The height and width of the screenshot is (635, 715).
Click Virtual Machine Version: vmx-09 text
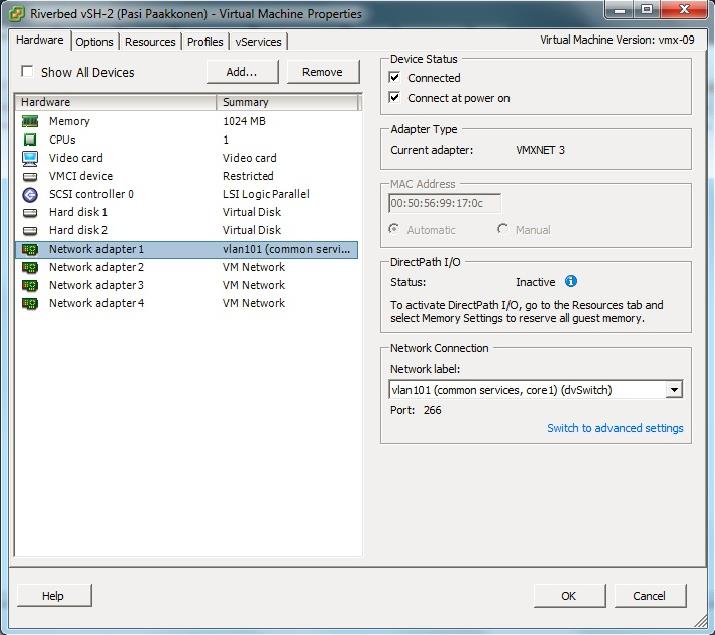(617, 40)
